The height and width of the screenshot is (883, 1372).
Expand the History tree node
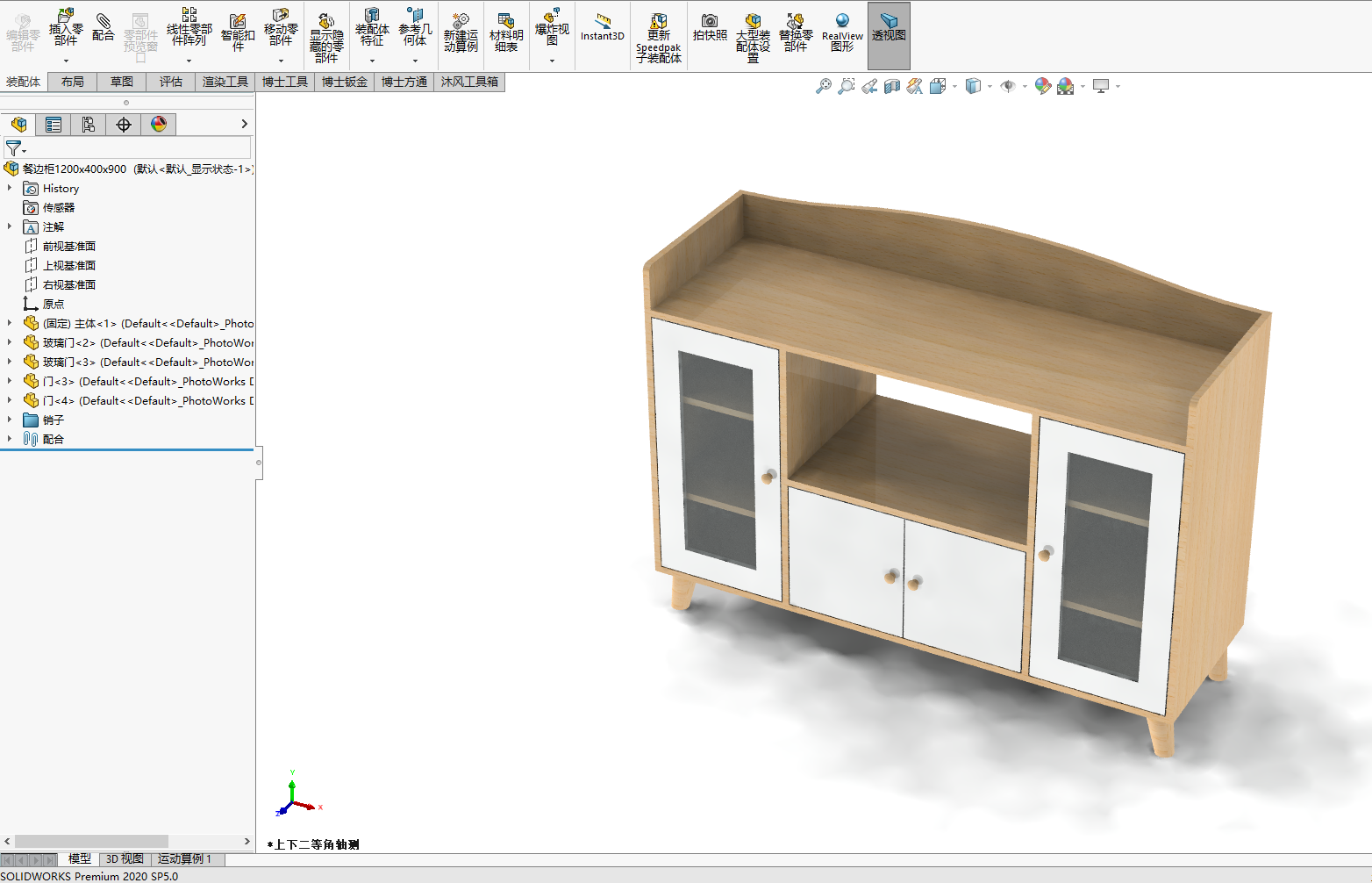[x=10, y=188]
